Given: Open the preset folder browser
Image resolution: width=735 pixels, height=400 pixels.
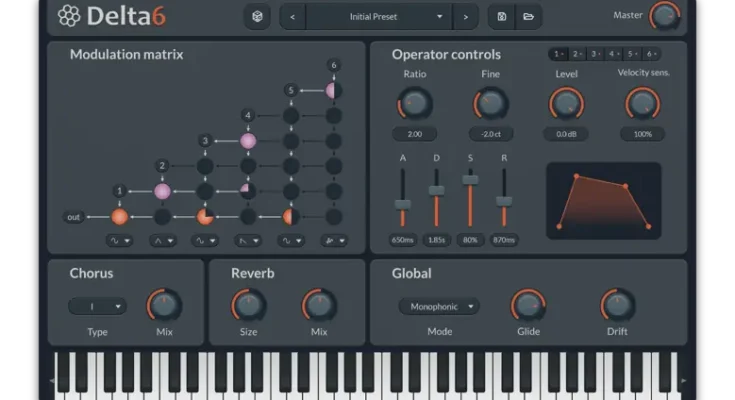Looking at the screenshot, I should pyautogui.click(x=528, y=17).
